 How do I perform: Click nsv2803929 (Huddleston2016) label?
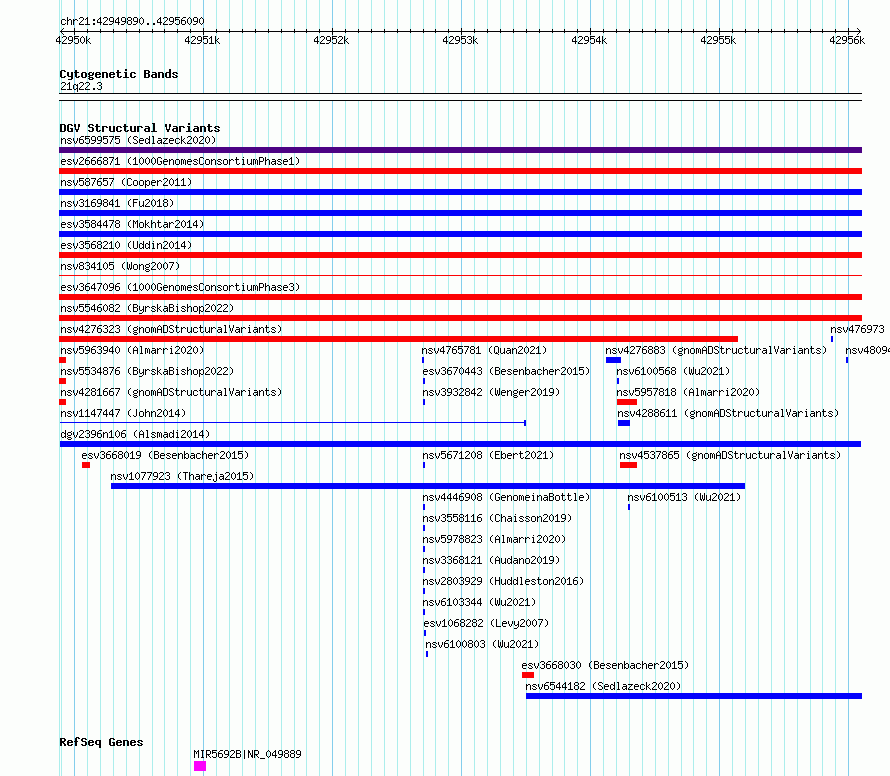click(503, 581)
